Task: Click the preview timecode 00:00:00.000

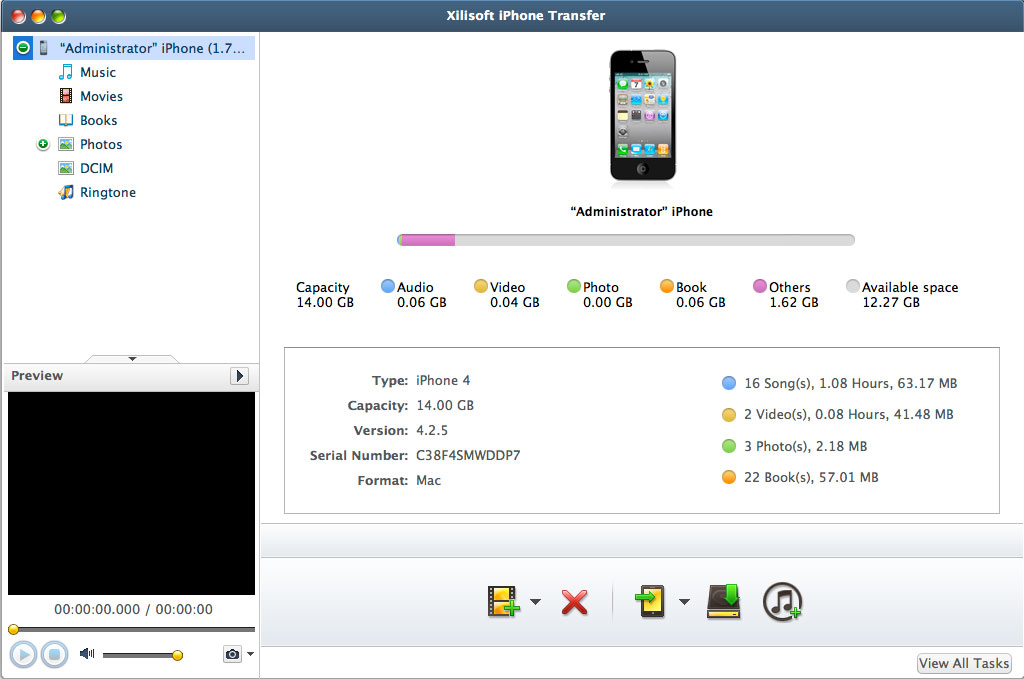Action: [97, 610]
